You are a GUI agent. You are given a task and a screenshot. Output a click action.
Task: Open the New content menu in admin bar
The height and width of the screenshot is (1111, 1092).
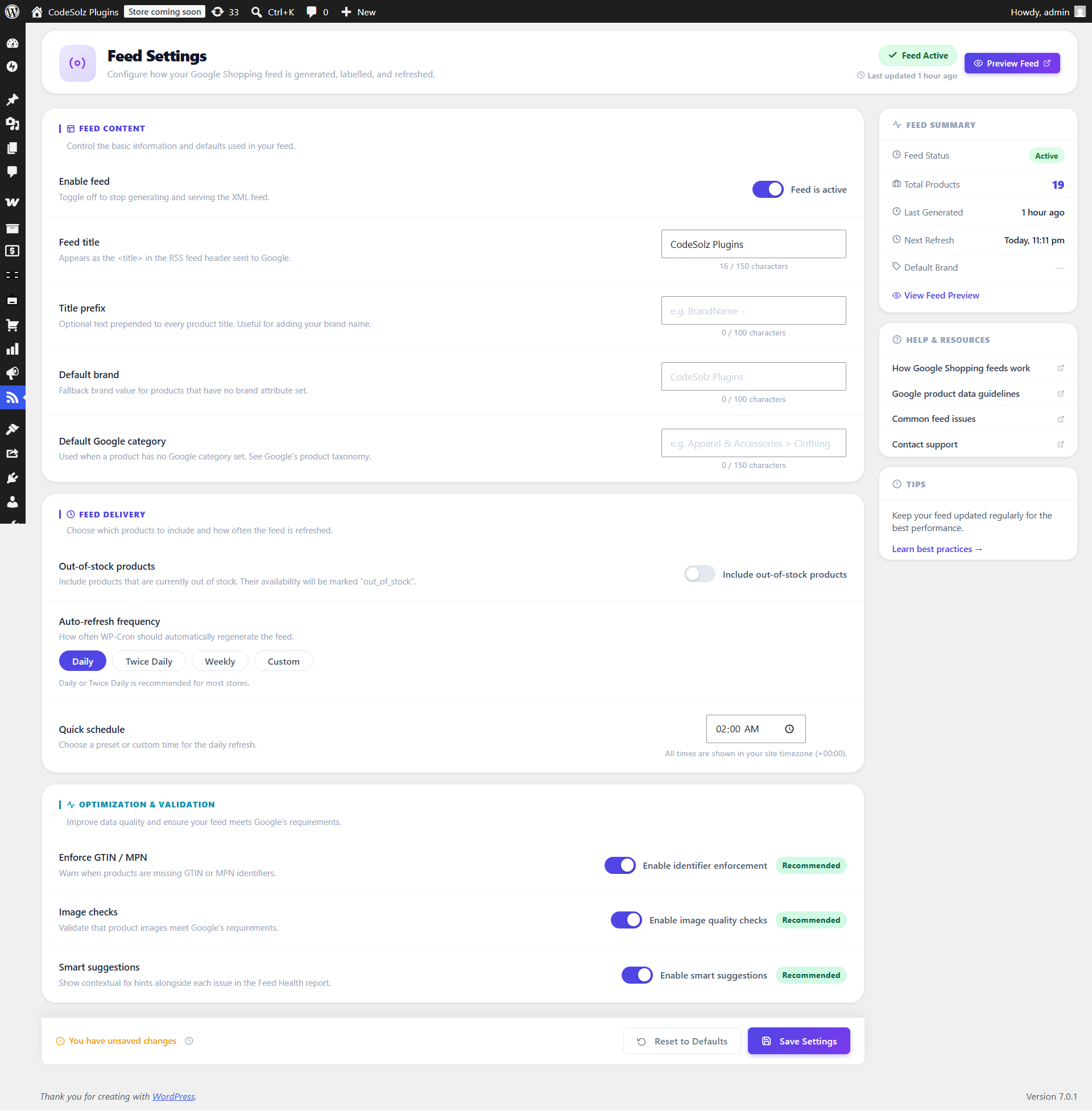tap(358, 11)
